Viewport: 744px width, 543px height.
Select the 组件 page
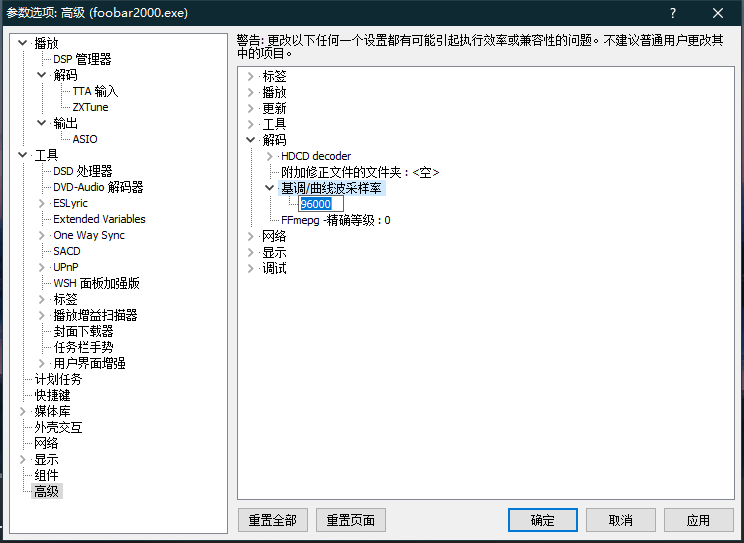[46, 475]
